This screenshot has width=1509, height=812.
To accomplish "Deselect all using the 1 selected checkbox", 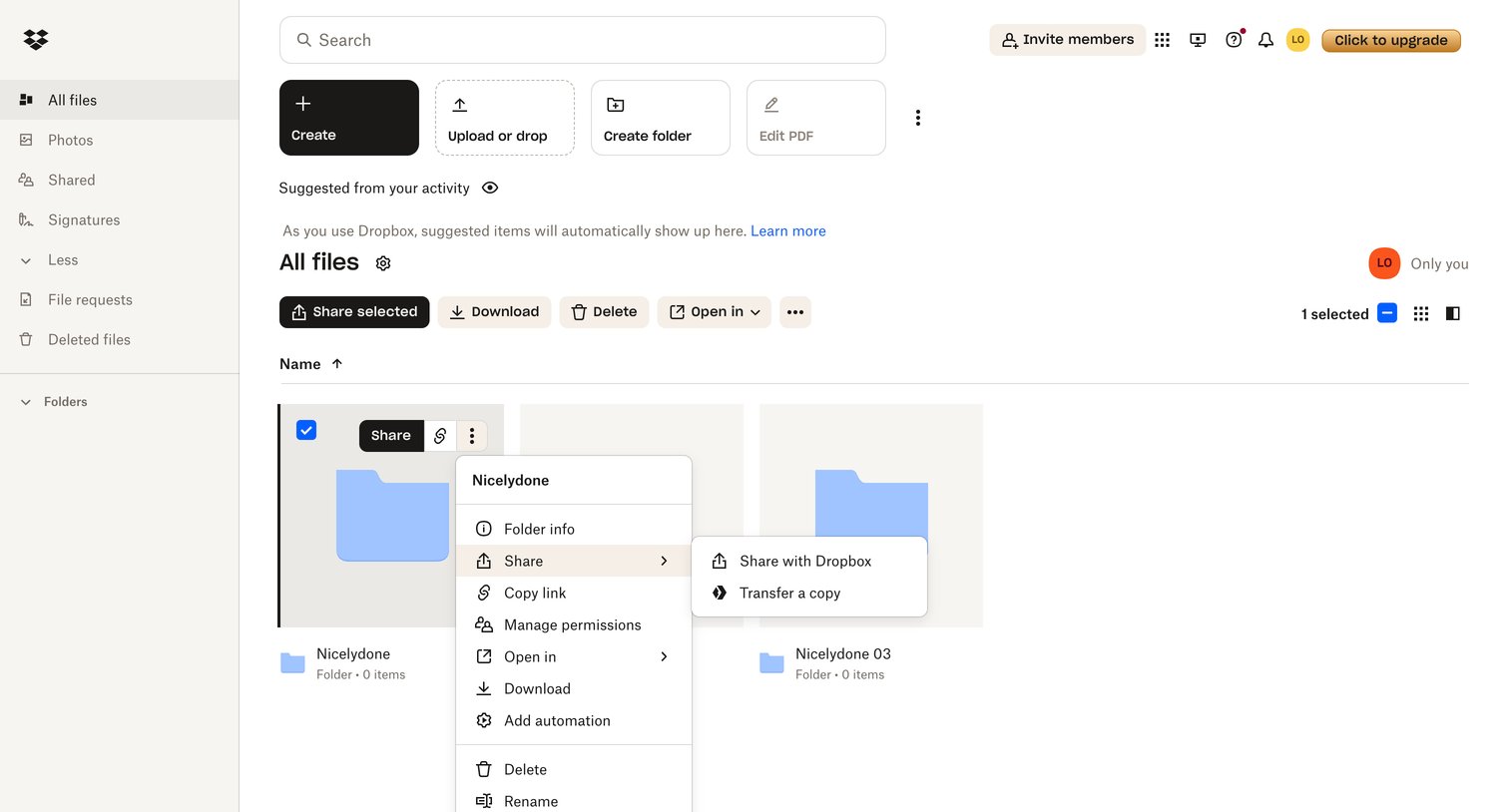I will coord(1387,313).
